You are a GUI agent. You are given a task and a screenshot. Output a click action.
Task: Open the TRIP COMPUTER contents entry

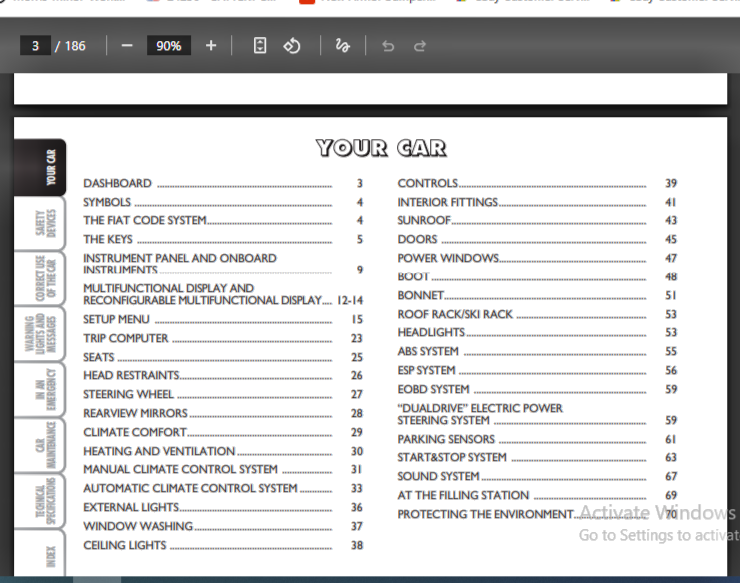126,339
